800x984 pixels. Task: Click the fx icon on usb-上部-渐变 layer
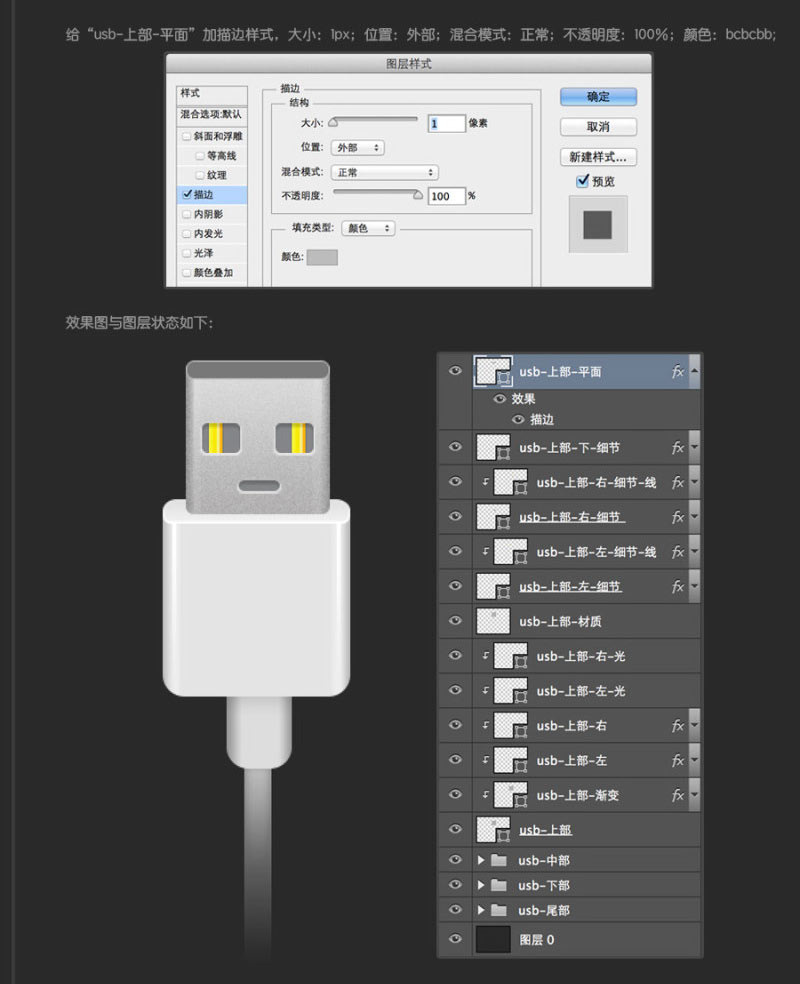tap(678, 795)
